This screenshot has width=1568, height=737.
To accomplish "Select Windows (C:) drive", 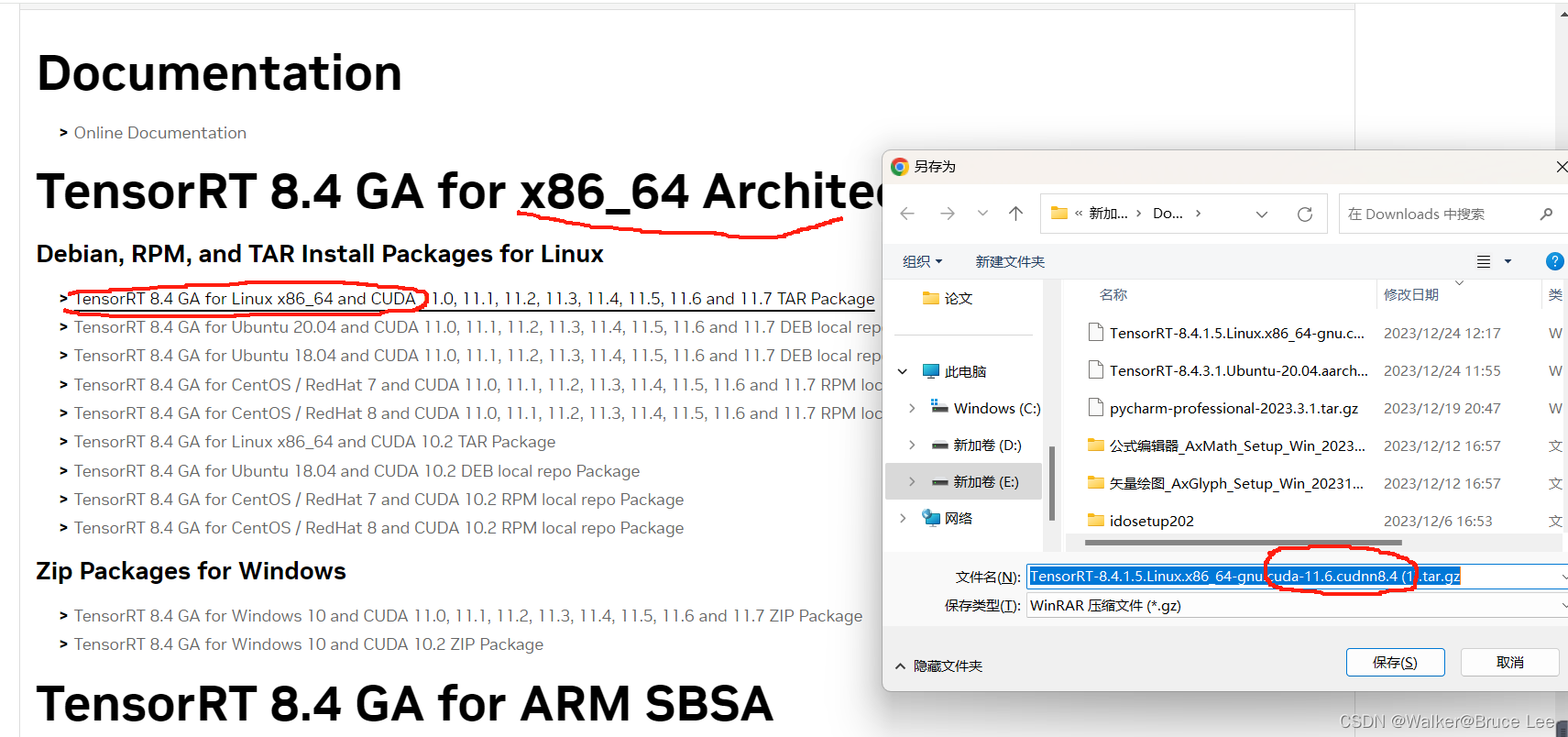I will (x=997, y=408).
